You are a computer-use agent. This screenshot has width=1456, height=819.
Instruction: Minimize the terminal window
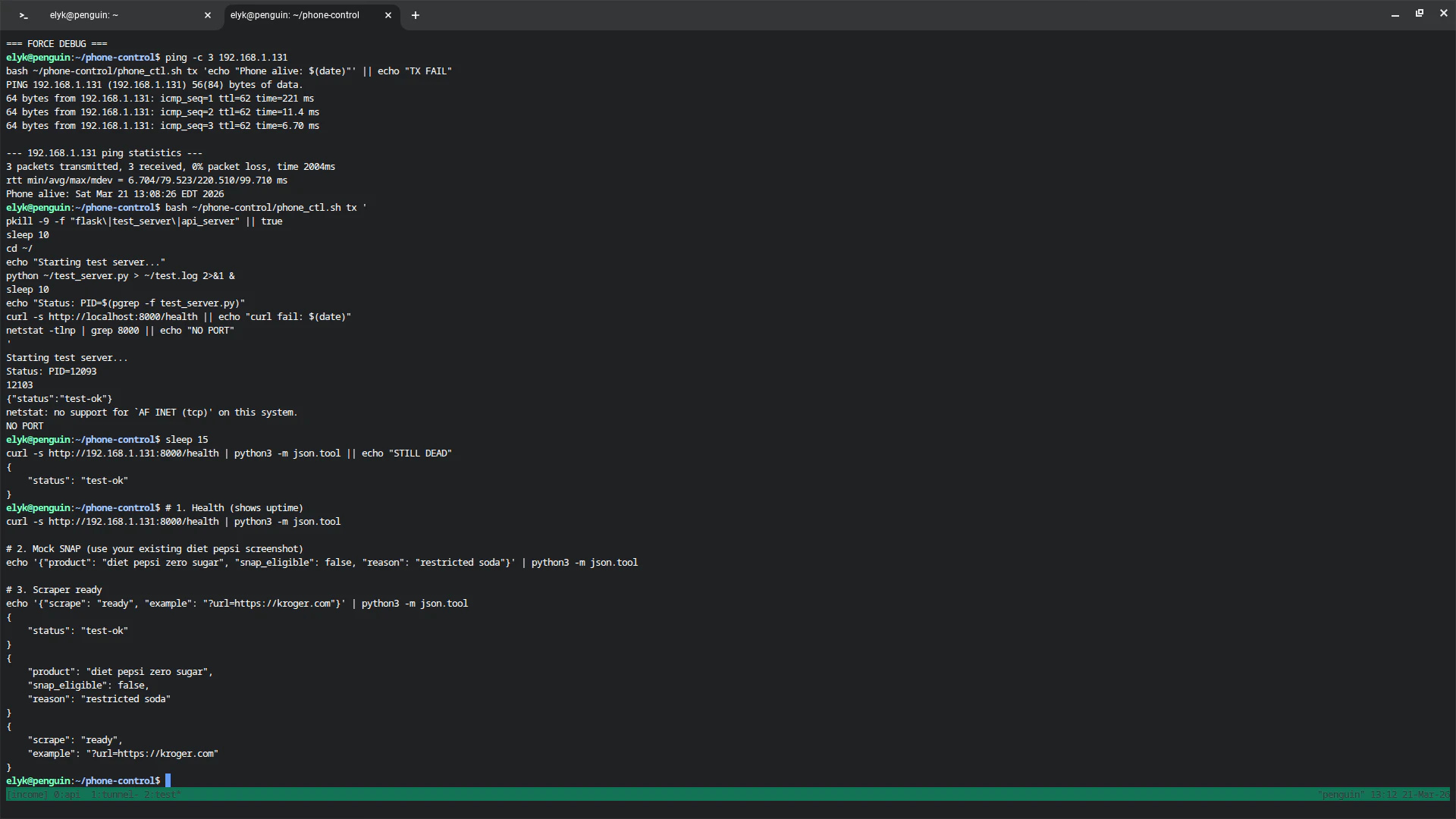pyautogui.click(x=1395, y=15)
